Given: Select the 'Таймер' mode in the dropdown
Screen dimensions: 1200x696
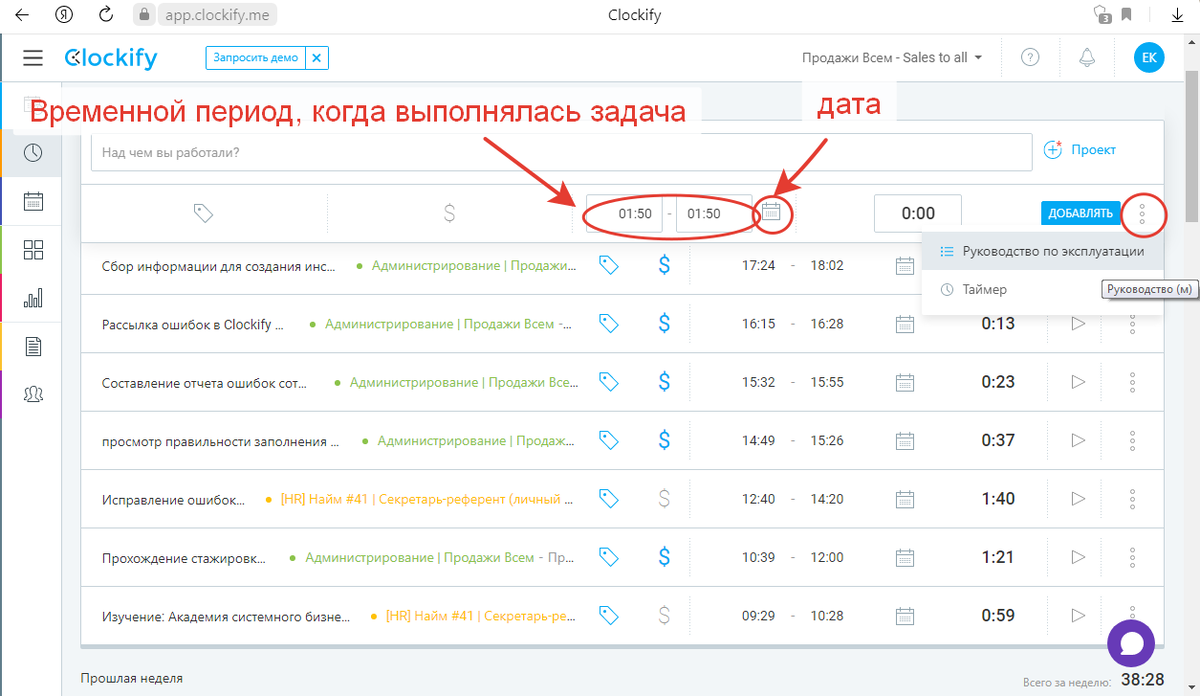Looking at the screenshot, I should [x=1043, y=289].
